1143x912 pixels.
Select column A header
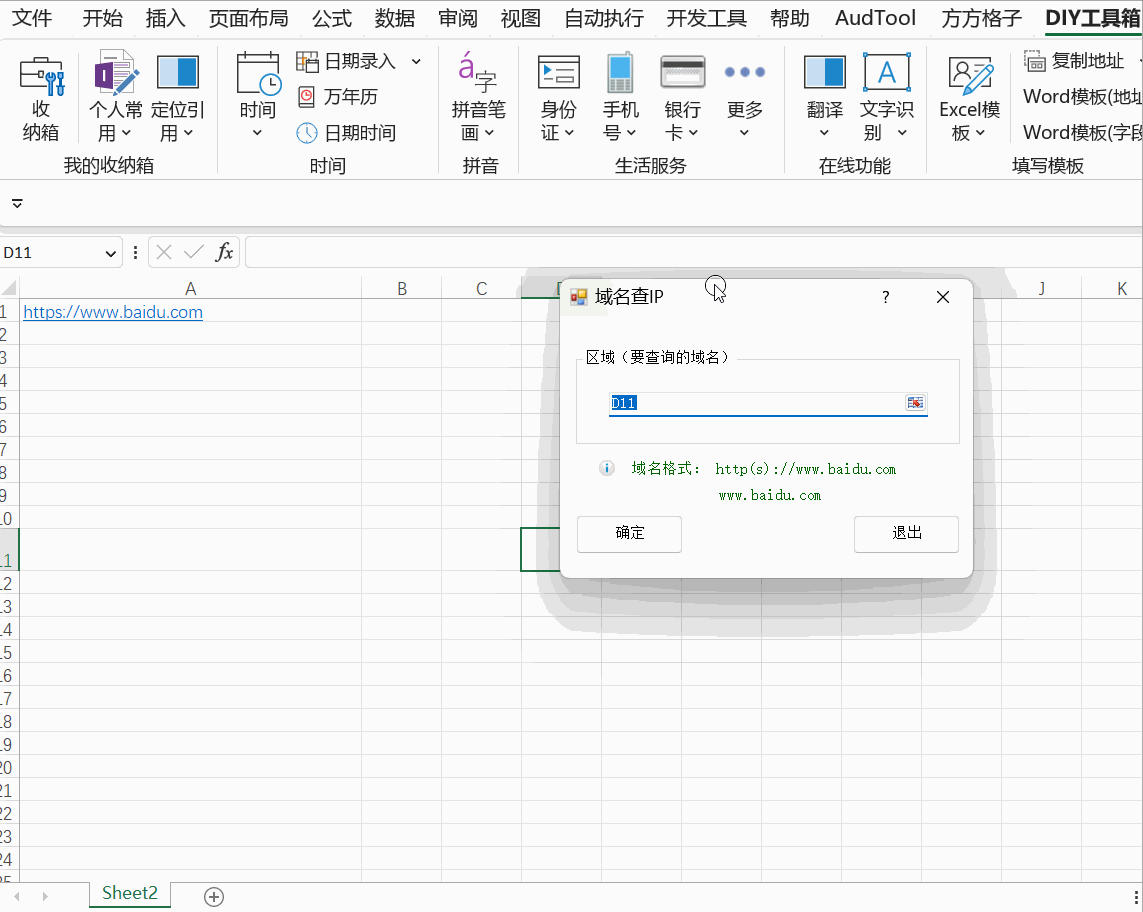pyautogui.click(x=190, y=289)
